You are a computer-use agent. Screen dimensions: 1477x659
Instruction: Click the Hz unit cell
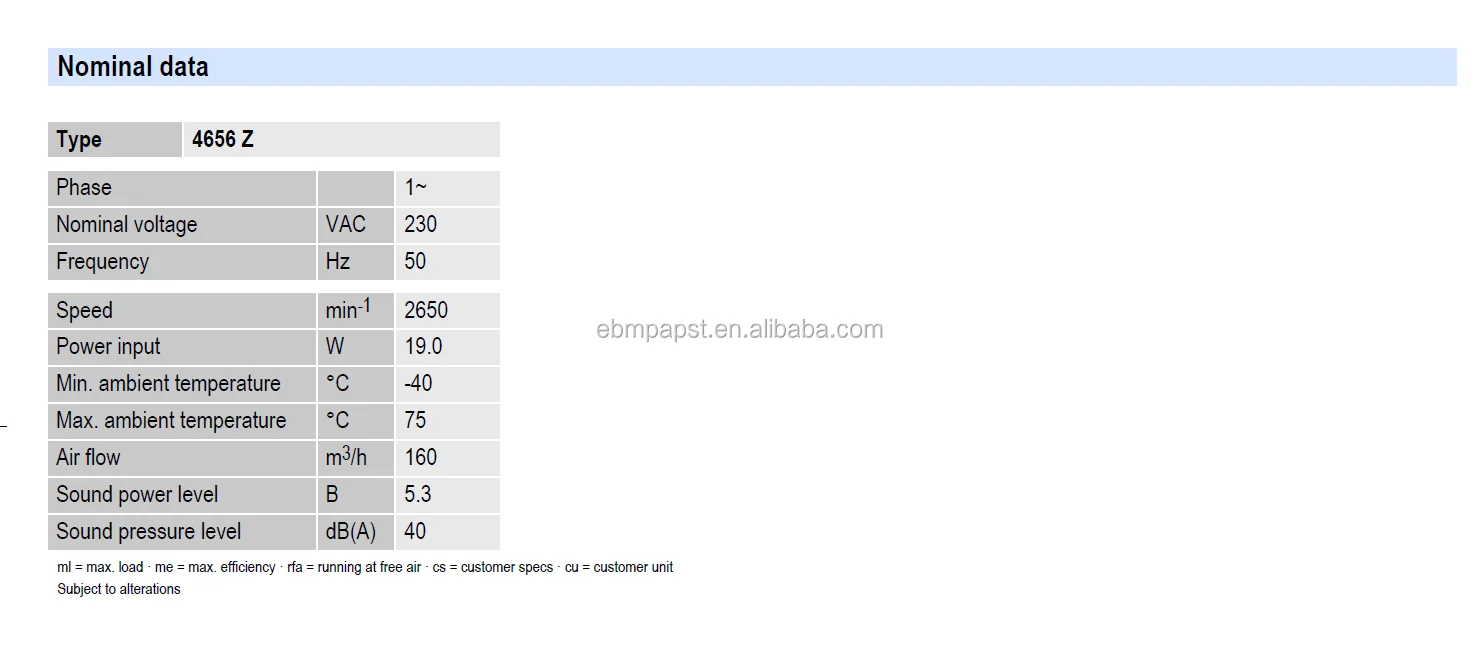pyautogui.click(x=338, y=262)
